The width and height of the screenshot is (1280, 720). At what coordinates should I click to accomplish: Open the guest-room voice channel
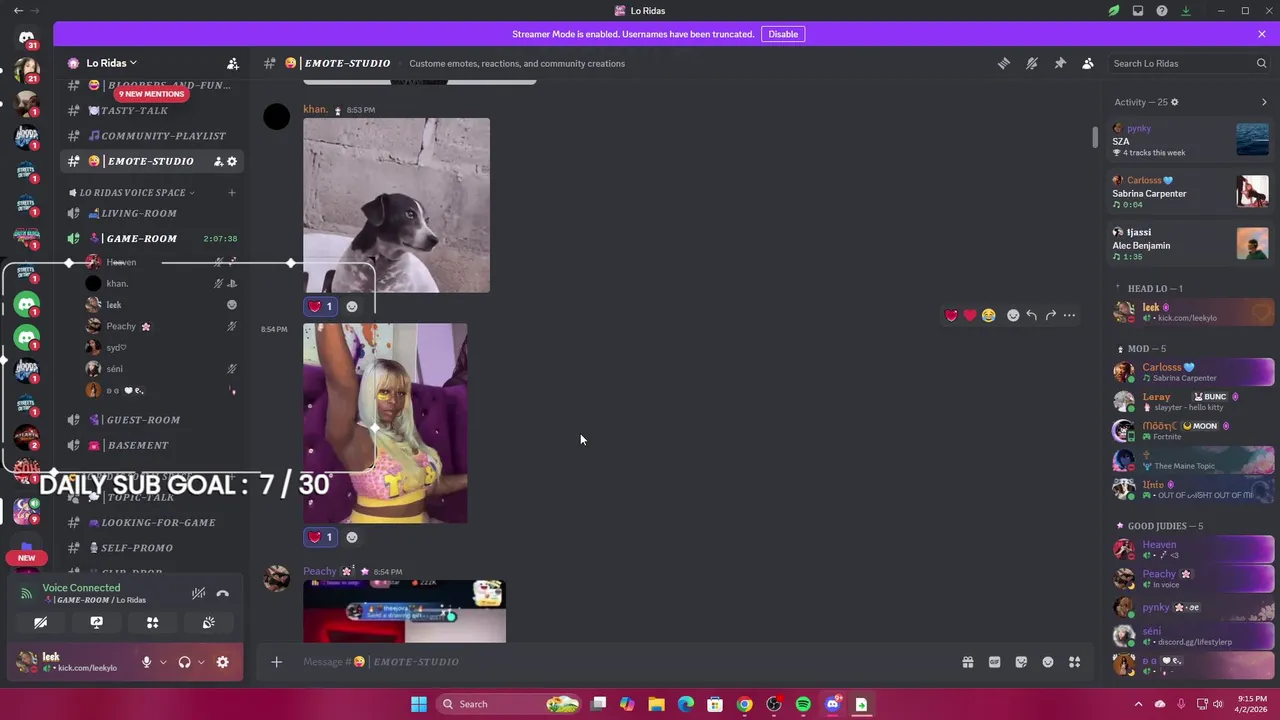[x=143, y=420]
